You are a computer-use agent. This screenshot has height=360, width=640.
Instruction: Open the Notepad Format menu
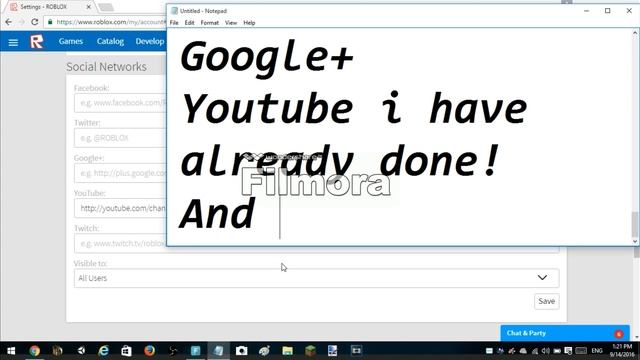[x=209, y=23]
